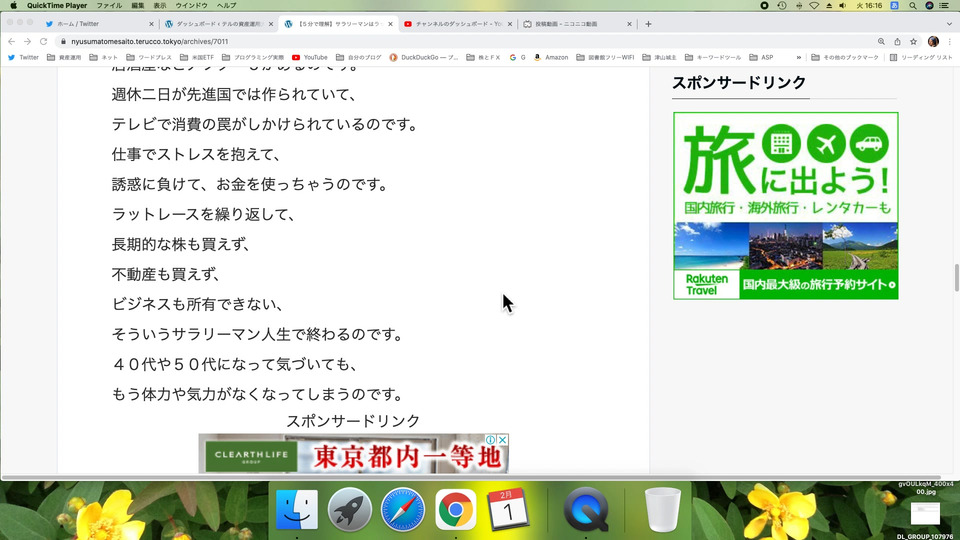Image resolution: width=960 pixels, height=540 pixels.
Task: Click the Rakuten Travel 旅に出よう banner
Action: [786, 206]
